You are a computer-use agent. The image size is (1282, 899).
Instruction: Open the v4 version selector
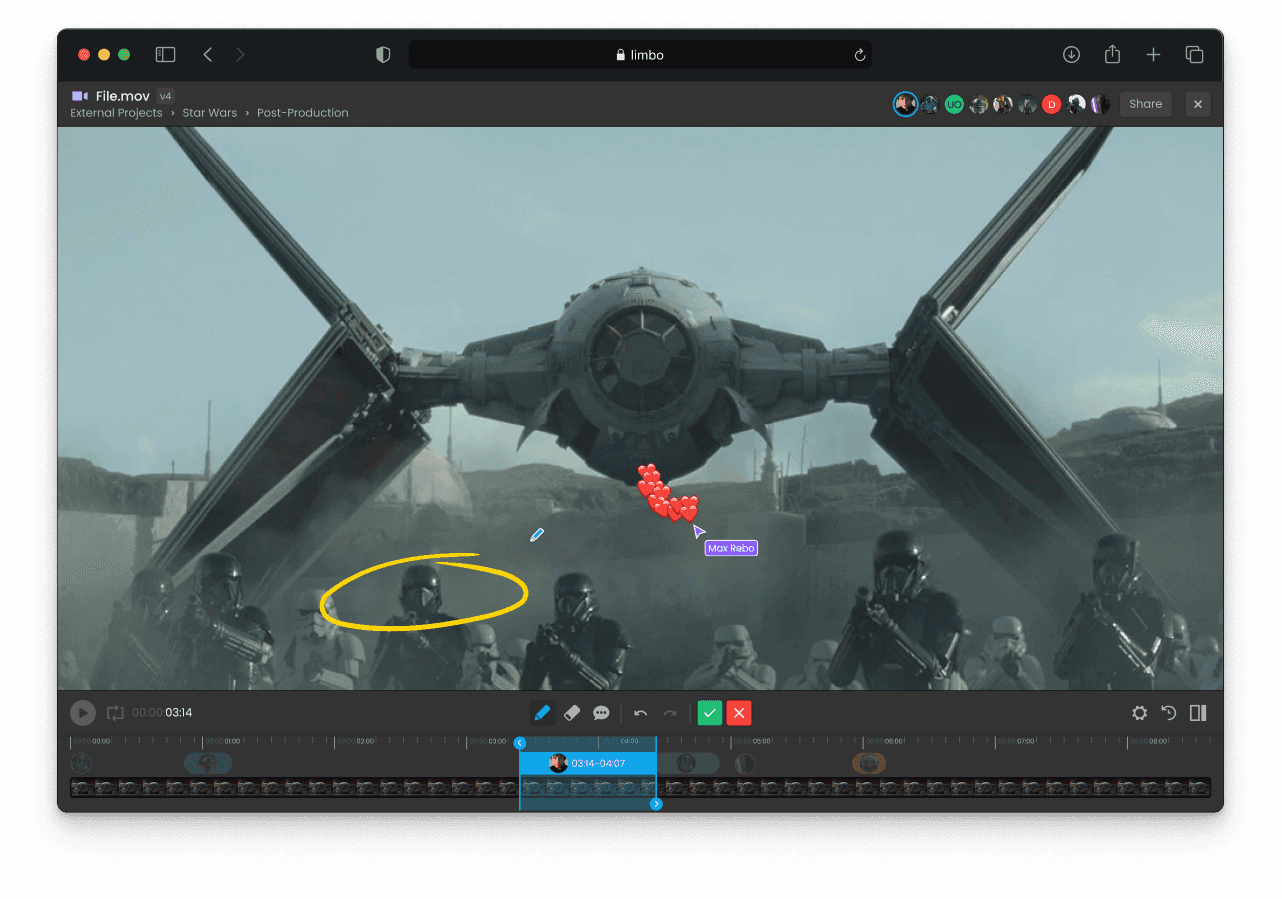166,96
